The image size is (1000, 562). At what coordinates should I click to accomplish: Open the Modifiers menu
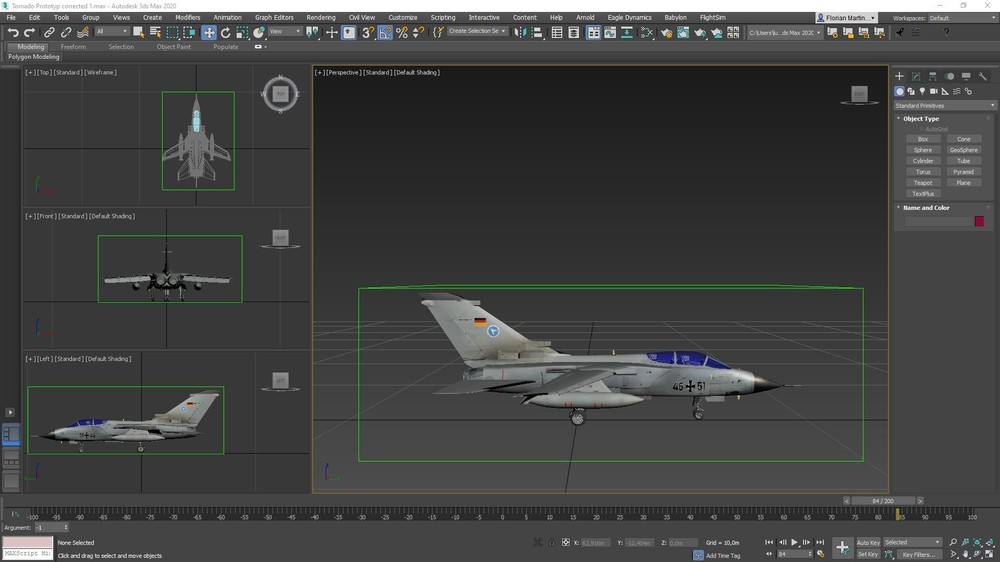tap(187, 17)
